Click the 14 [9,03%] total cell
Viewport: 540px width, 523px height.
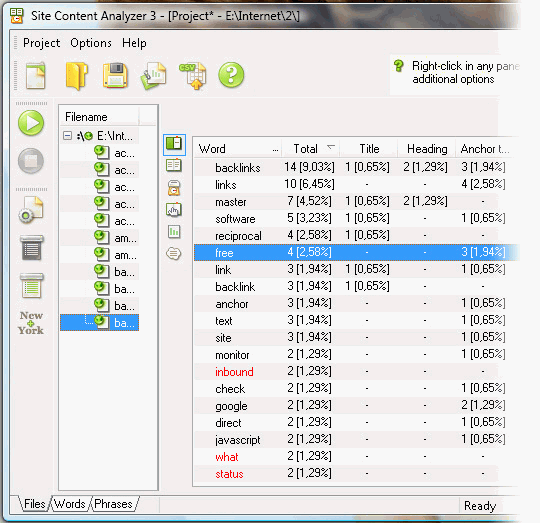point(309,167)
